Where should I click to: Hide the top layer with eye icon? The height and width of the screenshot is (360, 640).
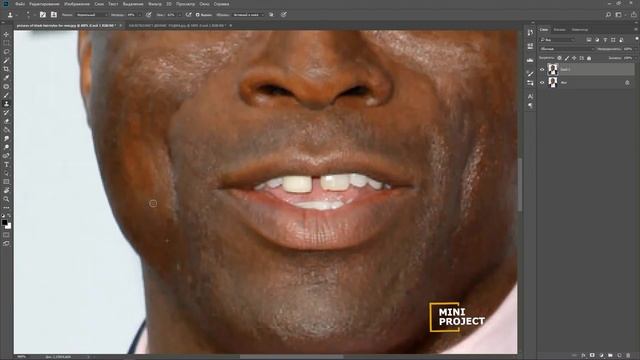(x=542, y=69)
